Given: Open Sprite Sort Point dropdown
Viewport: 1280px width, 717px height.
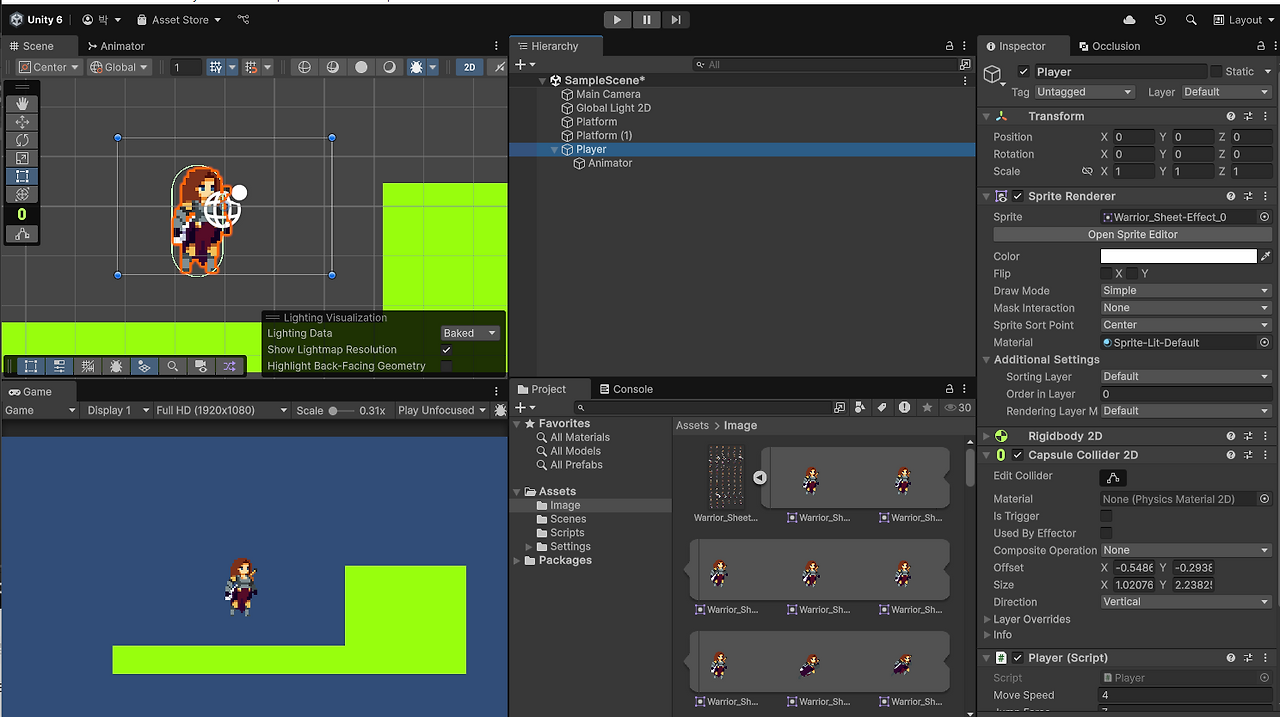Looking at the screenshot, I should (x=1186, y=325).
